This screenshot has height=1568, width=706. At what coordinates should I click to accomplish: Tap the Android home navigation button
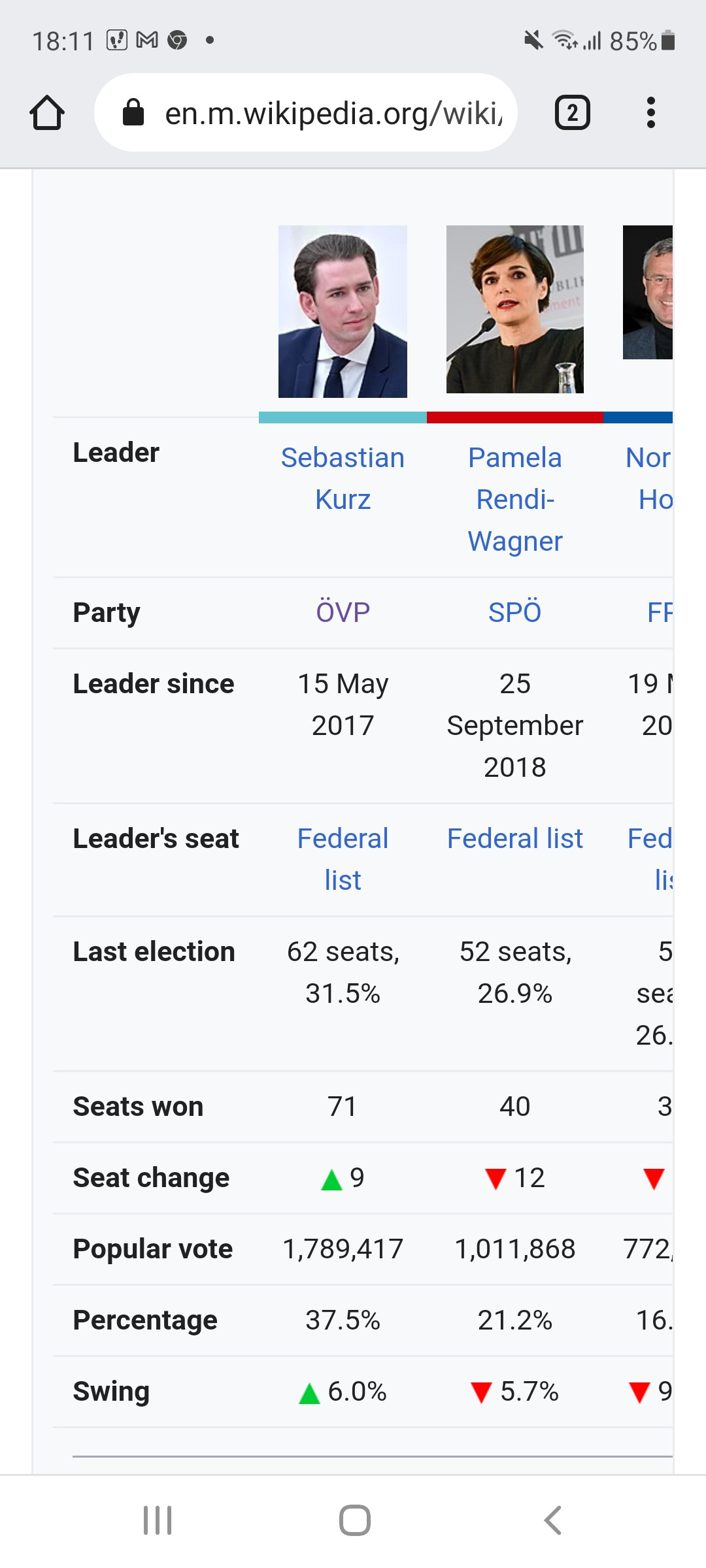(354, 1520)
